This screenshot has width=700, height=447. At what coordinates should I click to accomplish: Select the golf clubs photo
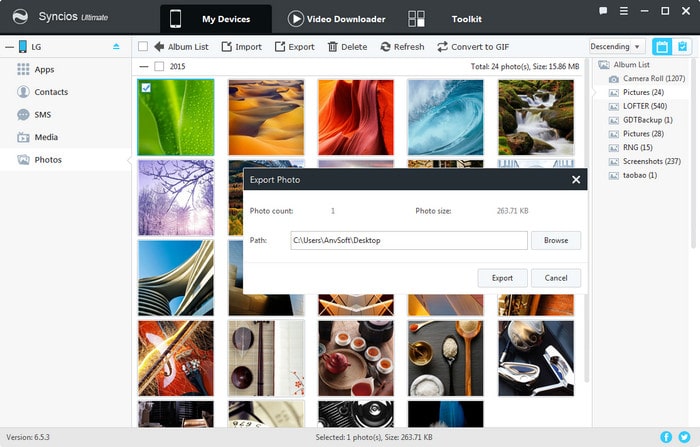pos(536,358)
